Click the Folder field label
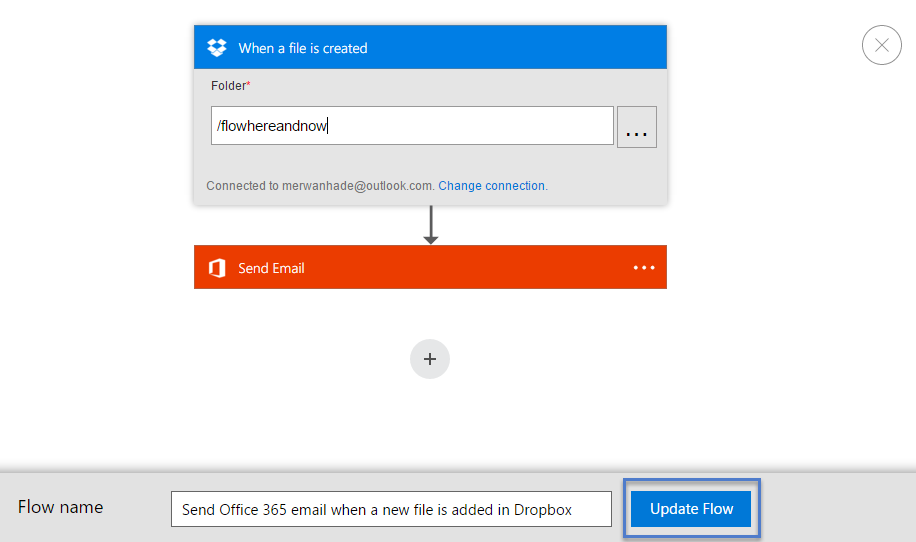This screenshot has height=542, width=916. [227, 86]
